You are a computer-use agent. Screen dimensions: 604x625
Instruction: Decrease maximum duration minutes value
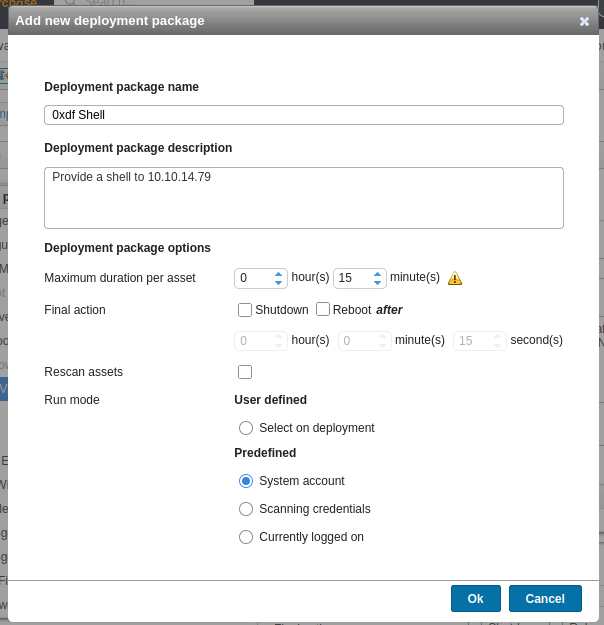pos(377,283)
